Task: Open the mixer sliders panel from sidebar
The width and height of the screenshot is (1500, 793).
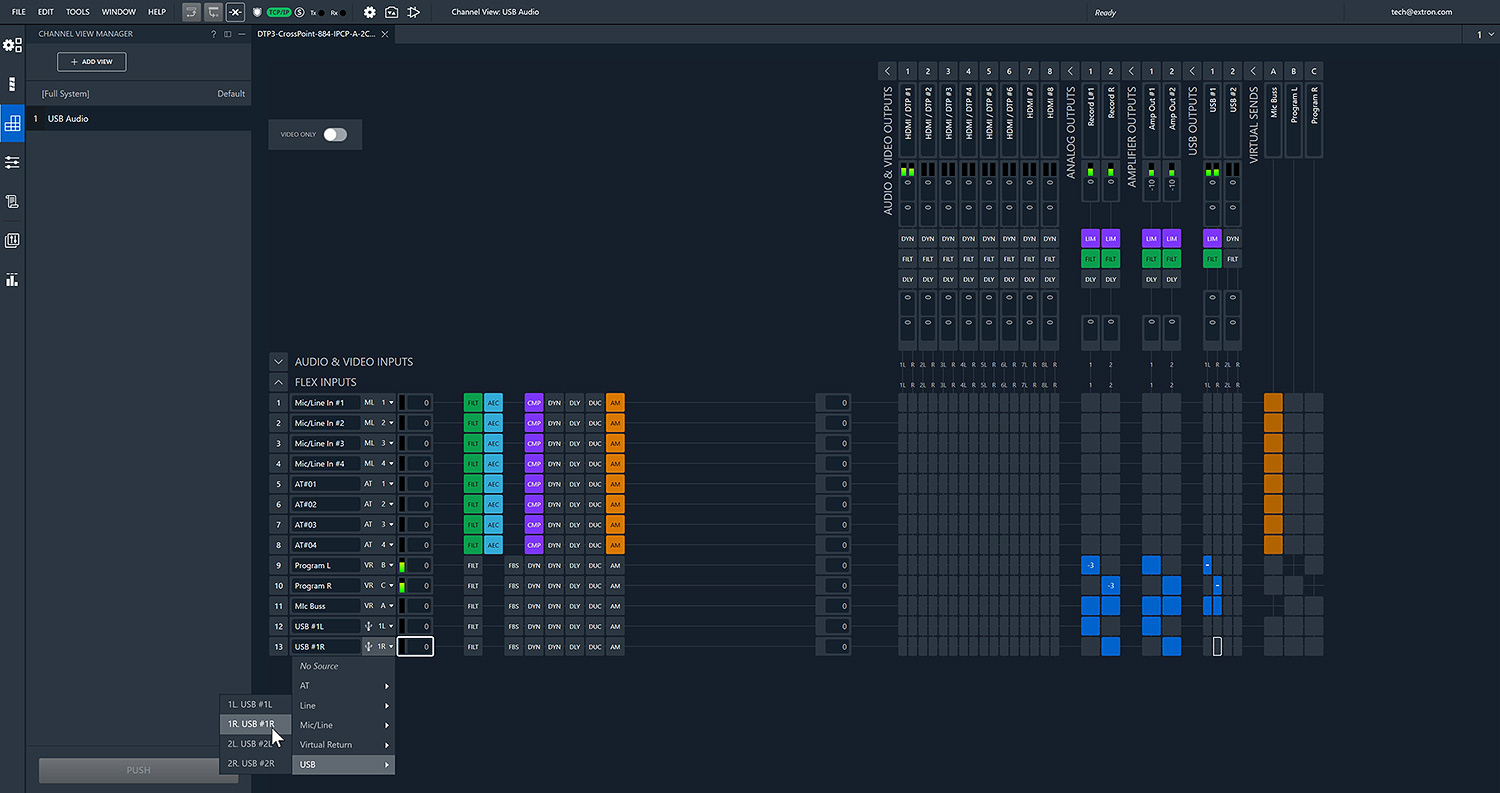Action: click(13, 161)
